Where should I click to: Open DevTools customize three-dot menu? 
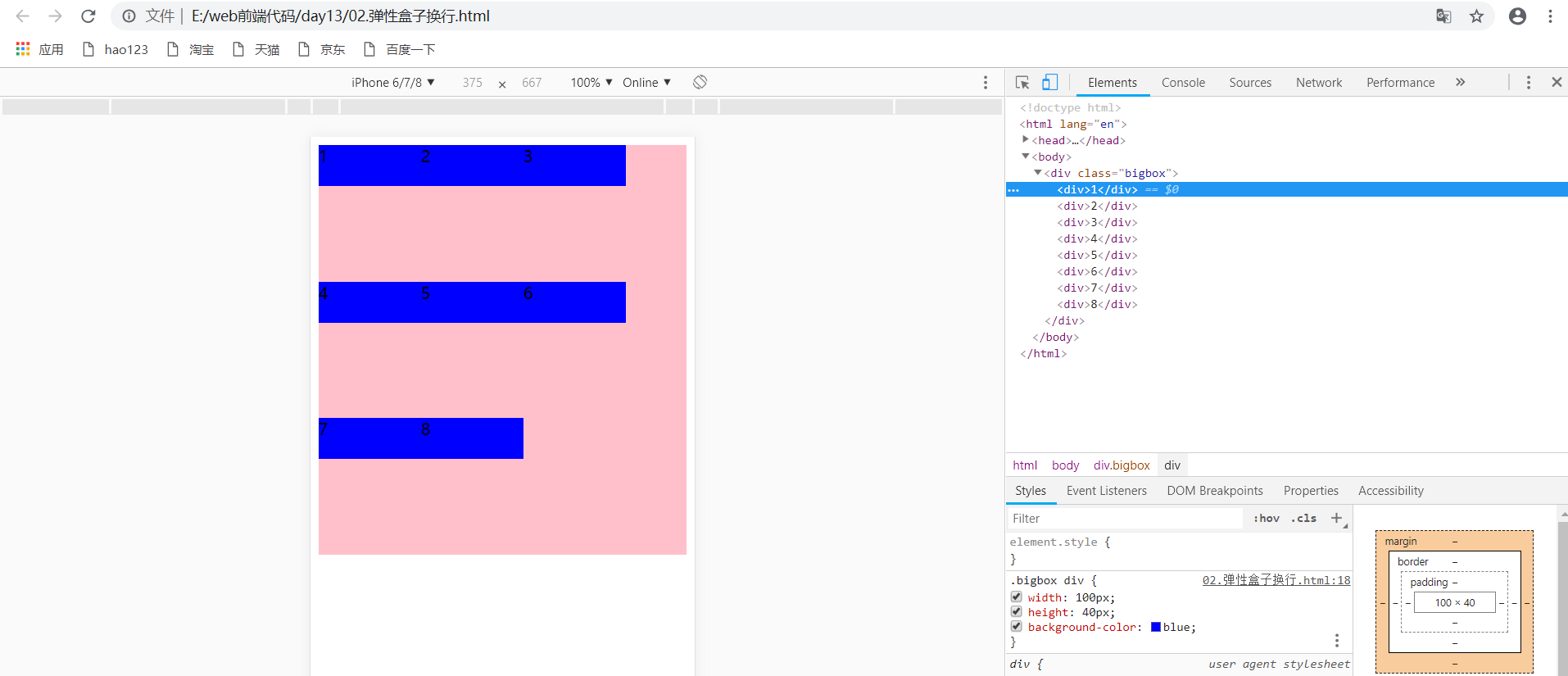[1528, 83]
